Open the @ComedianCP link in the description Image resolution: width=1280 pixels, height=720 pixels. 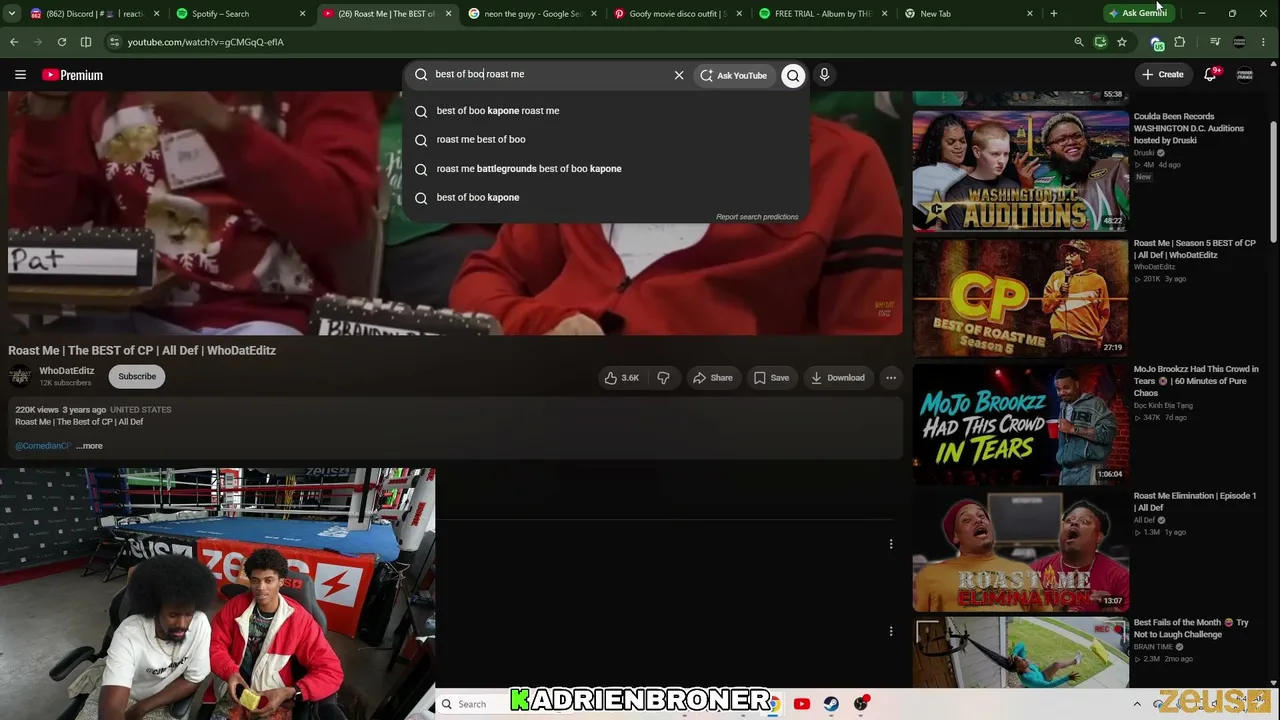pyautogui.click(x=42, y=446)
